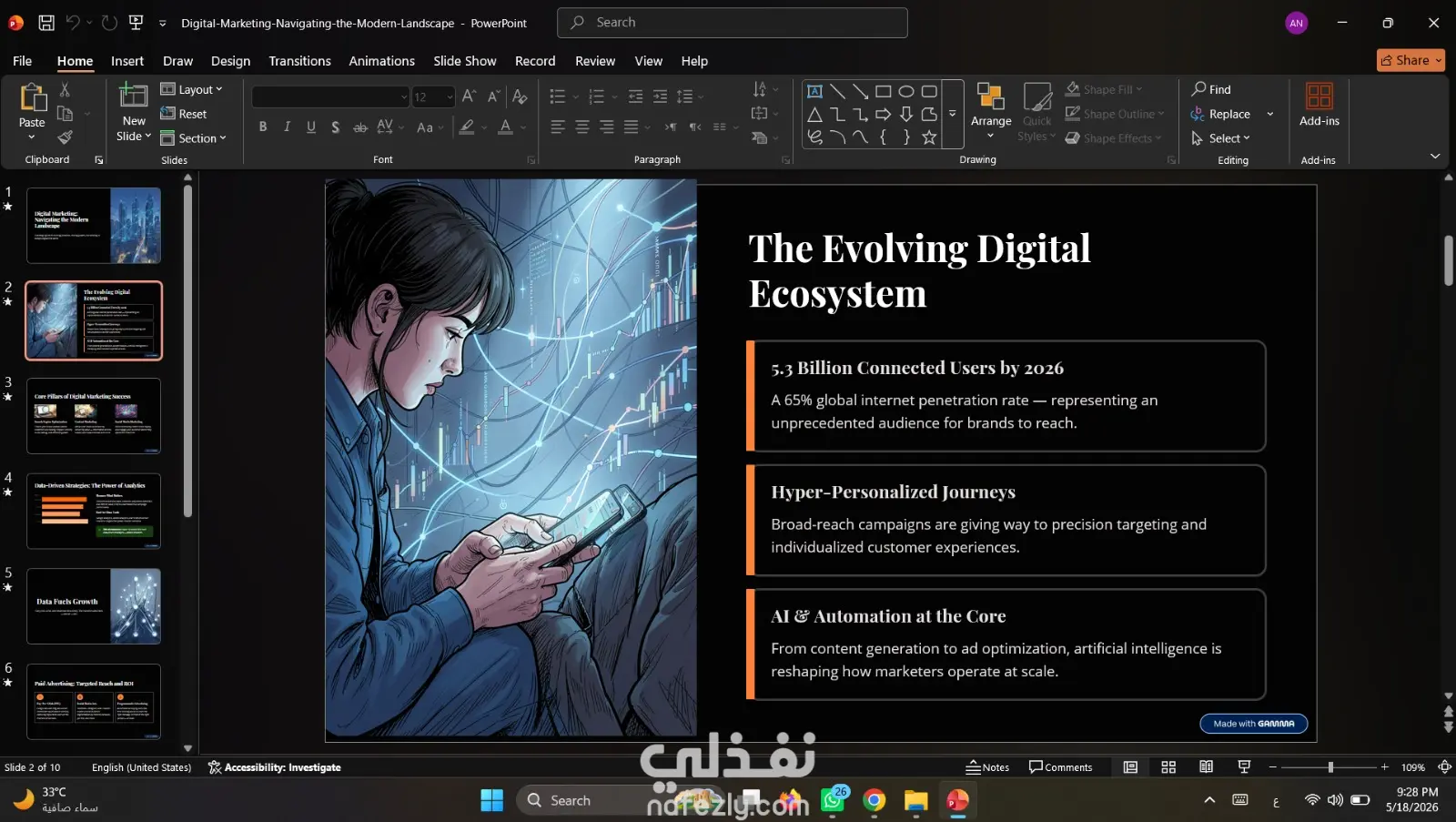The image size is (1456, 822).
Task: Select the Format Painter brush
Action: [x=65, y=137]
